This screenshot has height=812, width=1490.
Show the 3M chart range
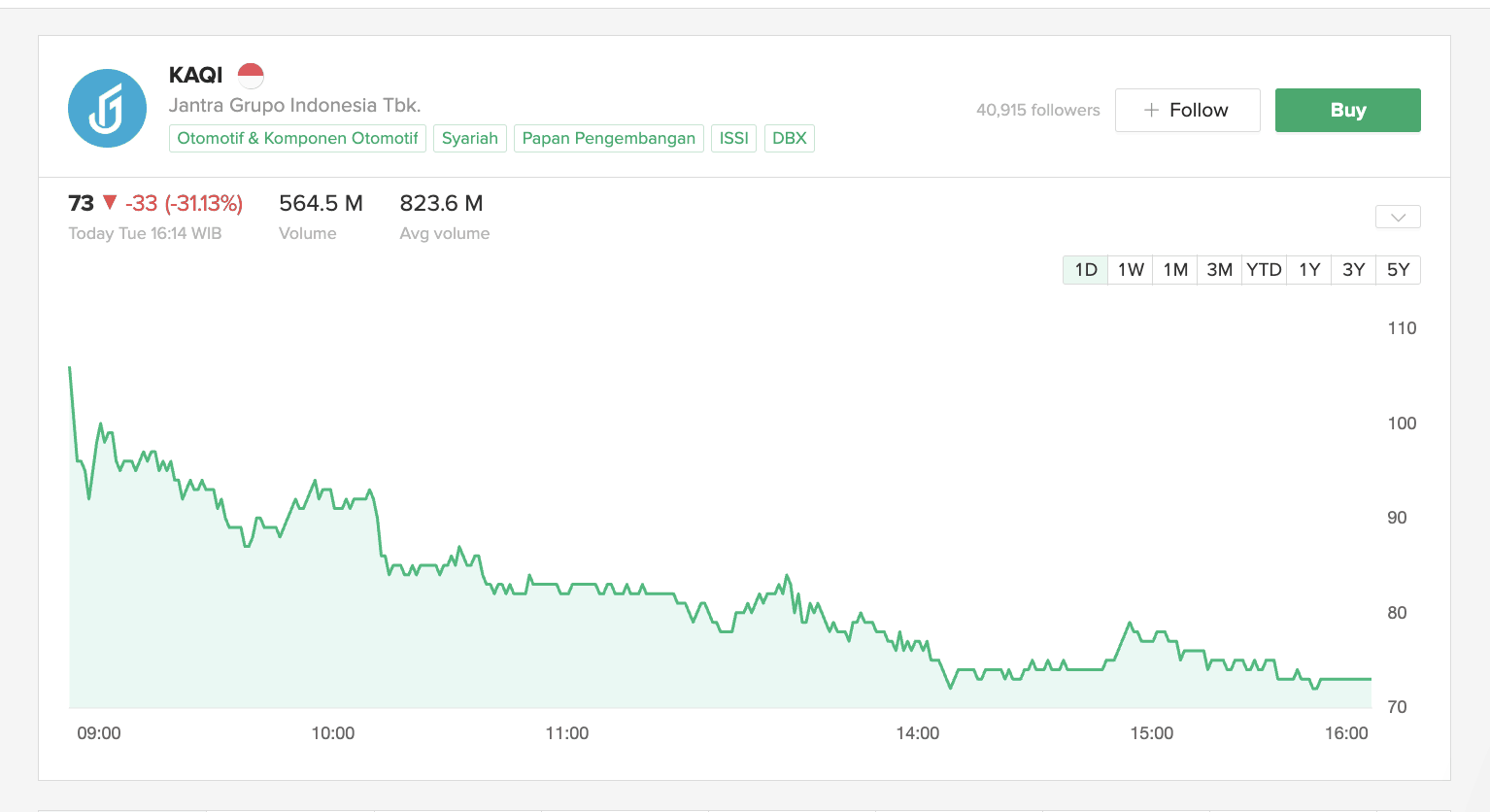point(1220,270)
